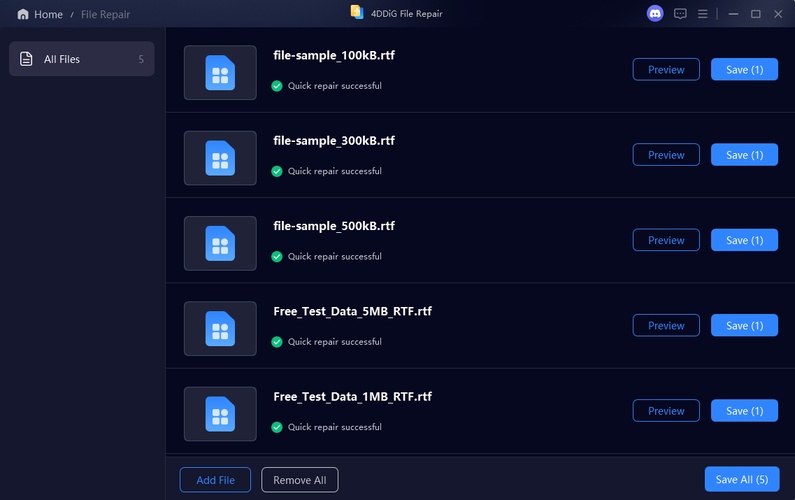
Task: Click the Home icon in breadcrumb
Action: tap(23, 14)
